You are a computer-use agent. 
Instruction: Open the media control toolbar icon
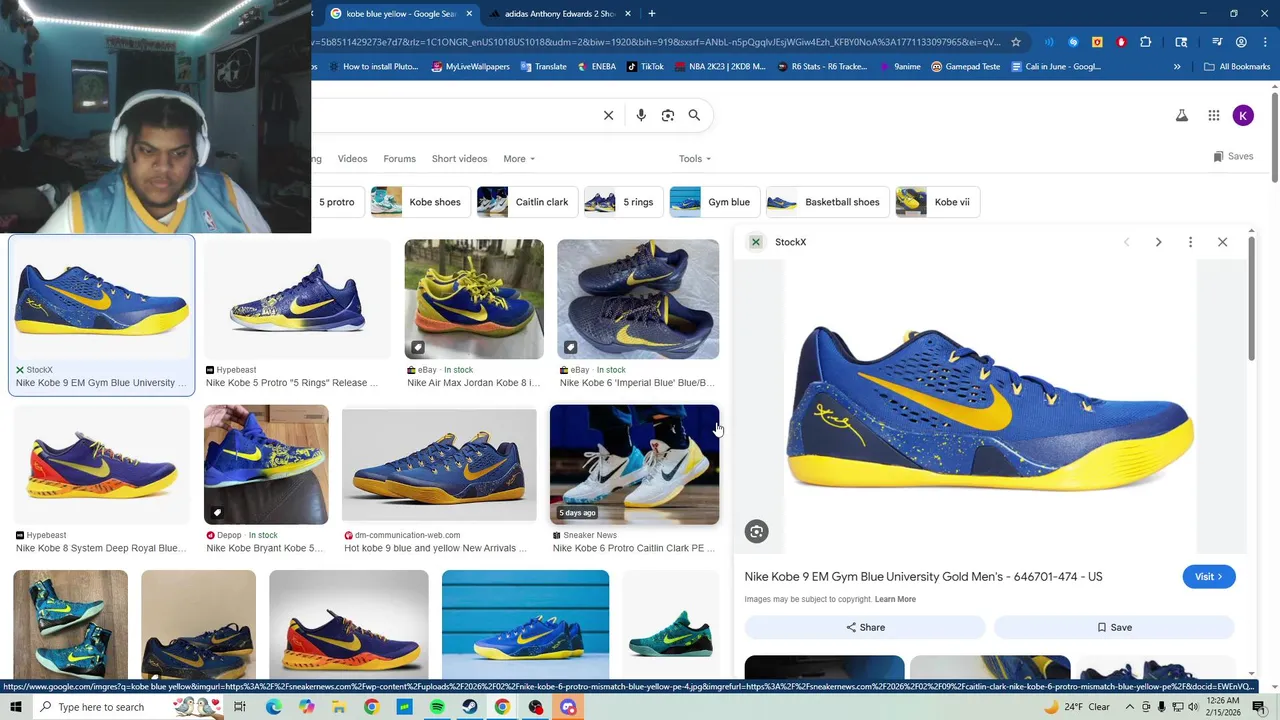tap(1217, 42)
